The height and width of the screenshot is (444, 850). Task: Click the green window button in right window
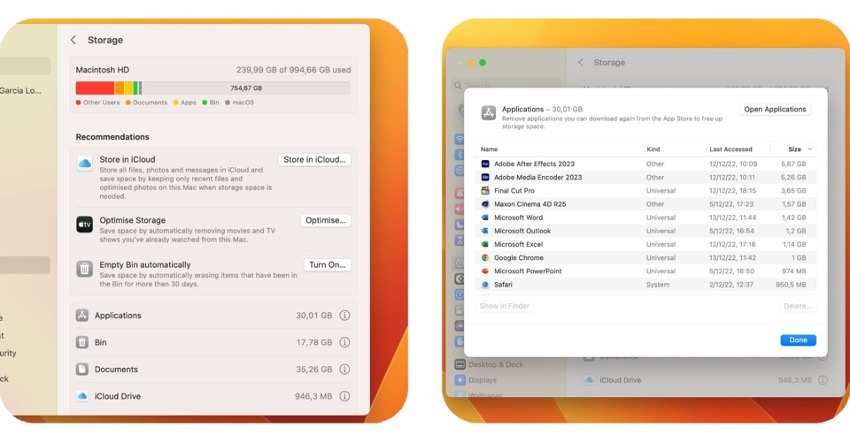pos(482,62)
